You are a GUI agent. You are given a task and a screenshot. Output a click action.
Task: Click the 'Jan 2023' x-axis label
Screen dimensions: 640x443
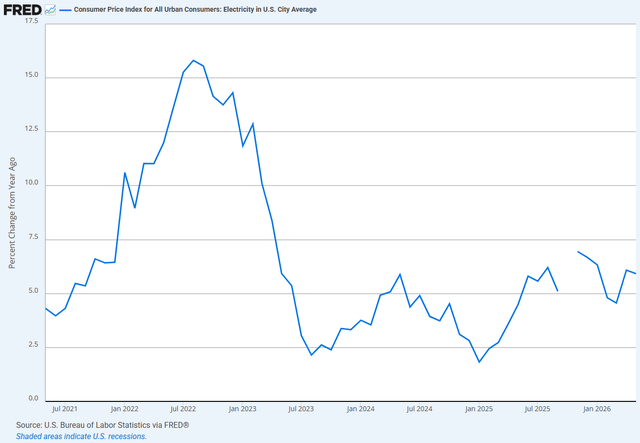[242, 409]
